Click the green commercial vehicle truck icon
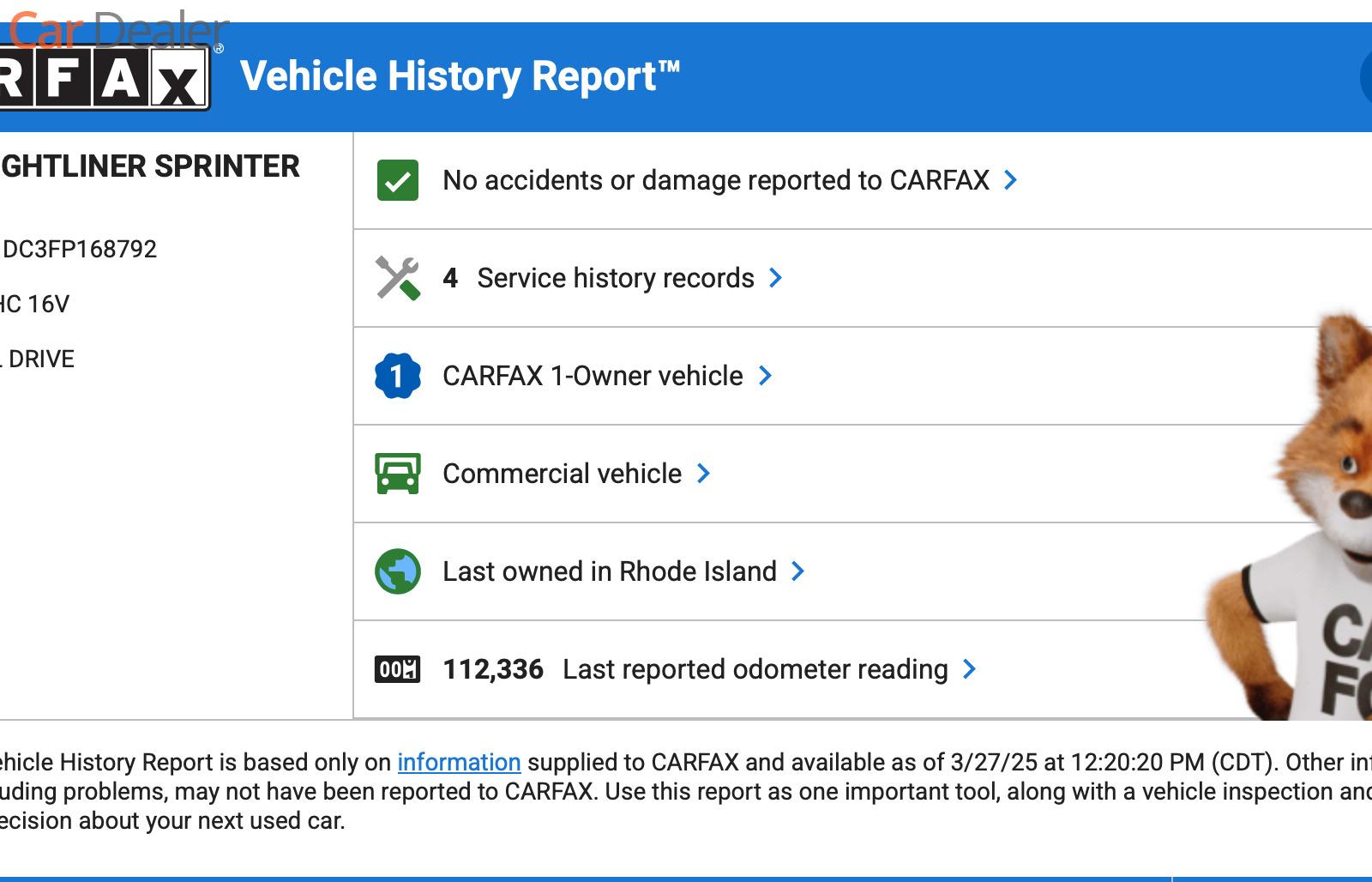Viewport: 1372px width, 882px height. point(398,474)
